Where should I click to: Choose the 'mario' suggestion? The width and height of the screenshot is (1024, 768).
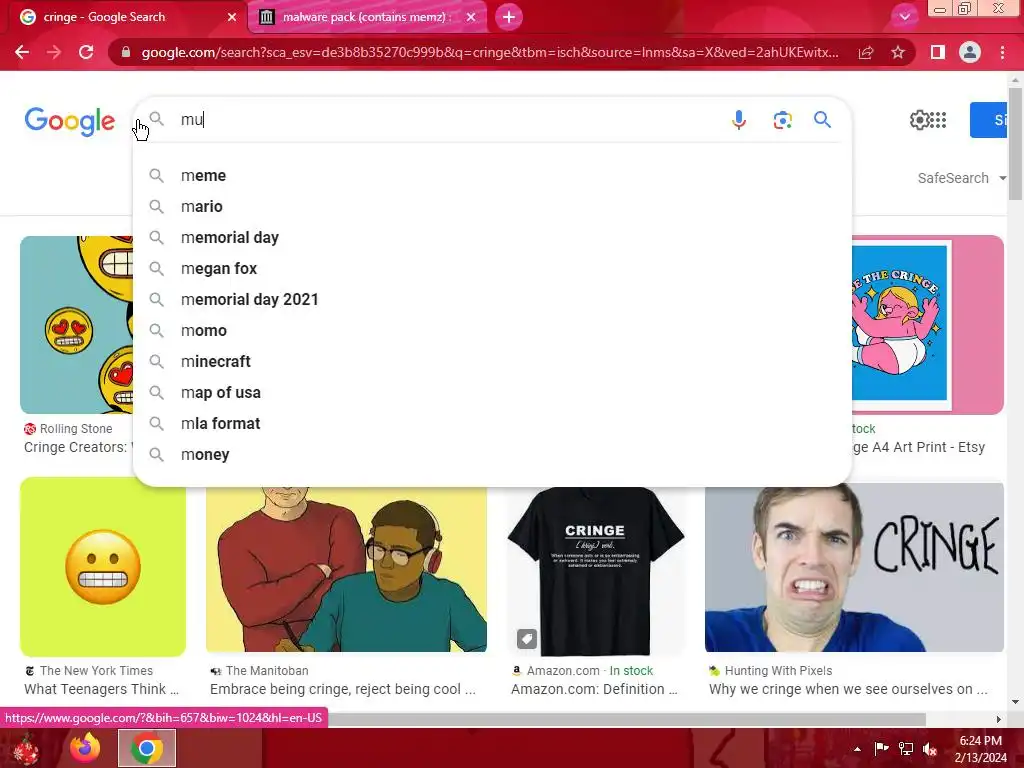point(492,206)
